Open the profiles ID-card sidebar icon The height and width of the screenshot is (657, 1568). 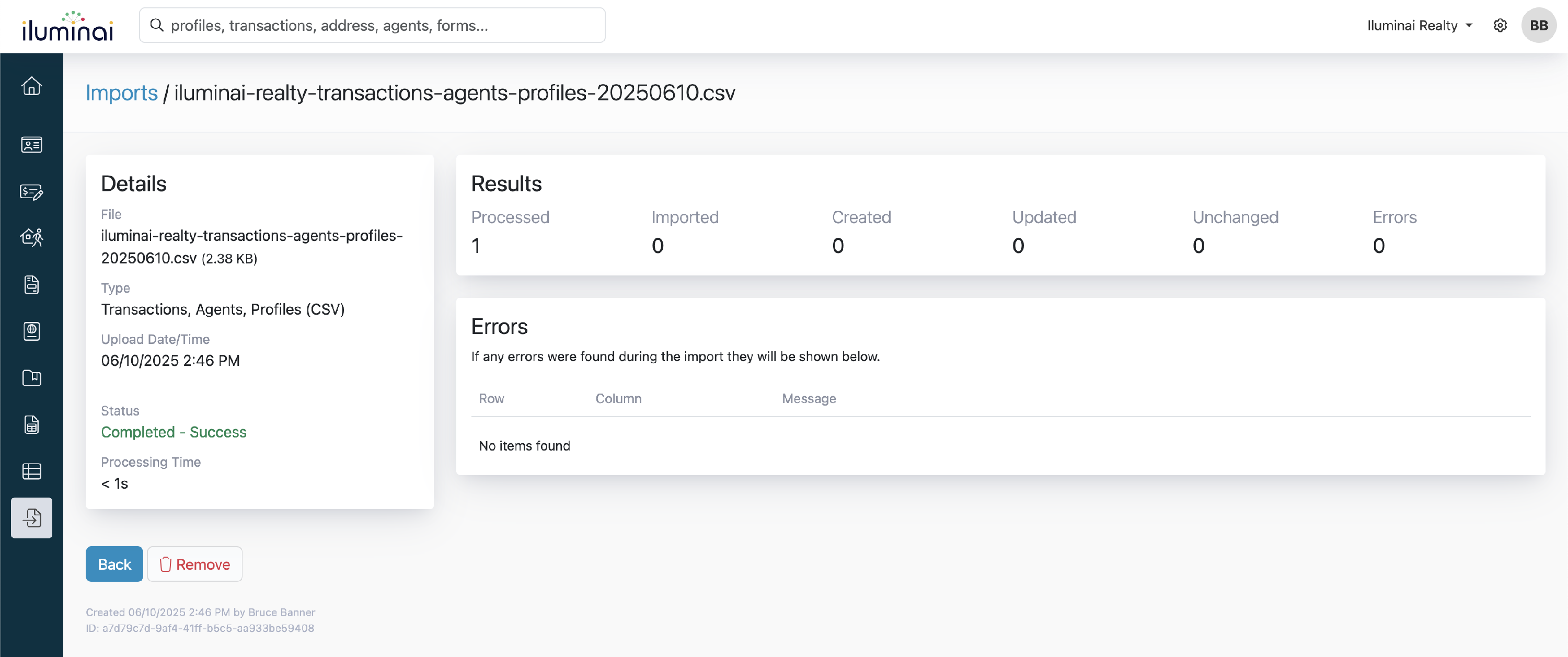32,145
